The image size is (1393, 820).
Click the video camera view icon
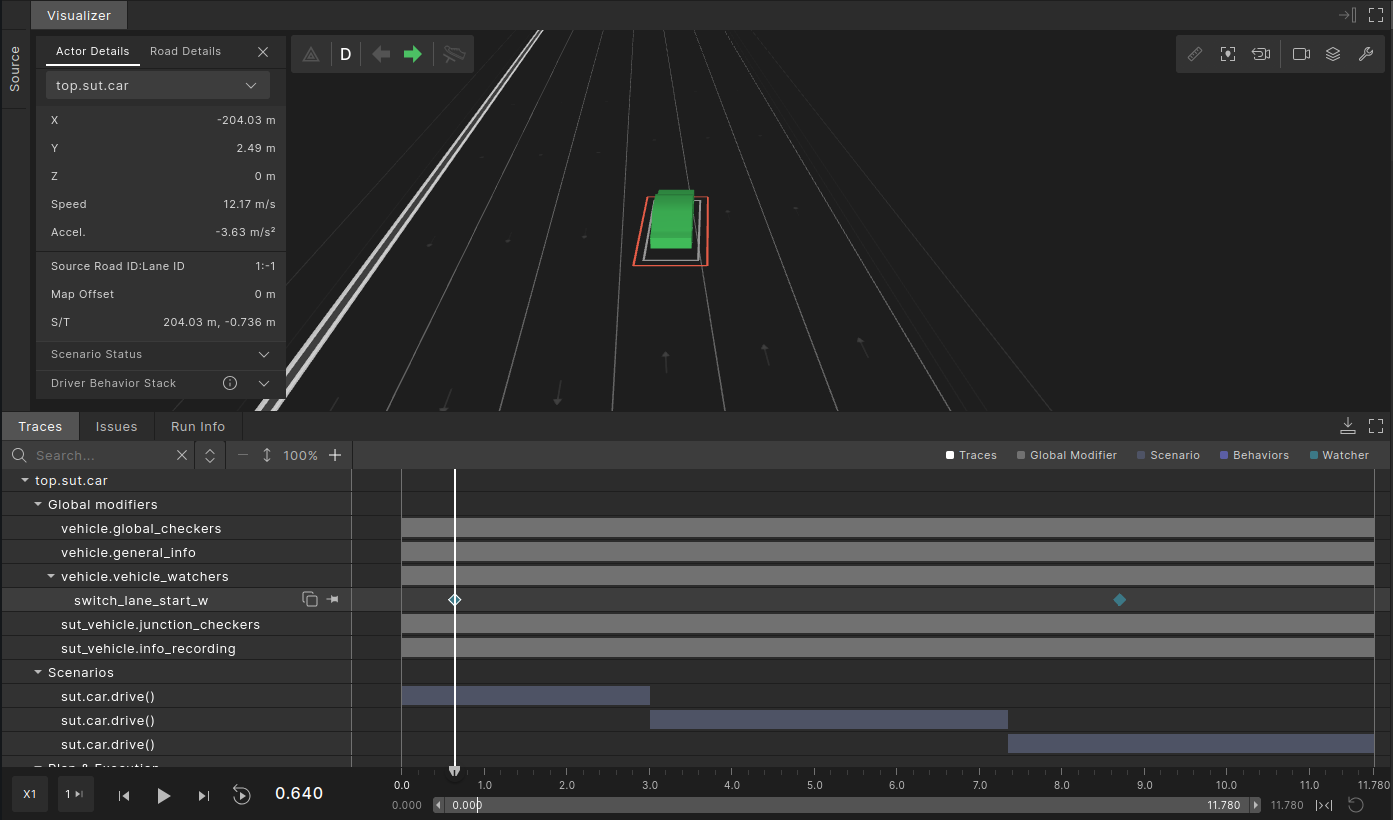(1301, 54)
